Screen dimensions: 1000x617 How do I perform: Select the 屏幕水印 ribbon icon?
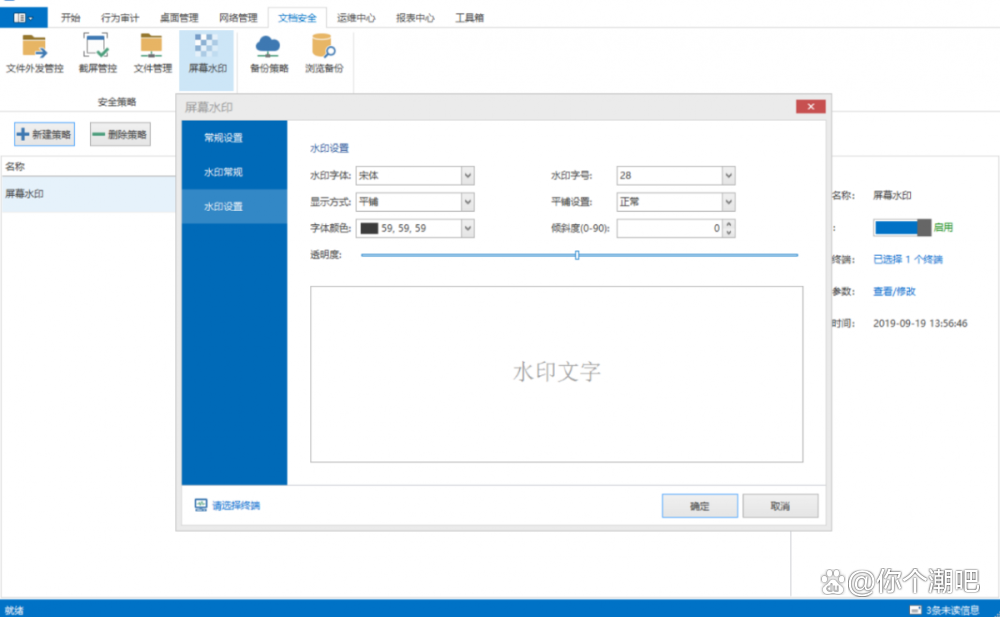click(x=207, y=47)
